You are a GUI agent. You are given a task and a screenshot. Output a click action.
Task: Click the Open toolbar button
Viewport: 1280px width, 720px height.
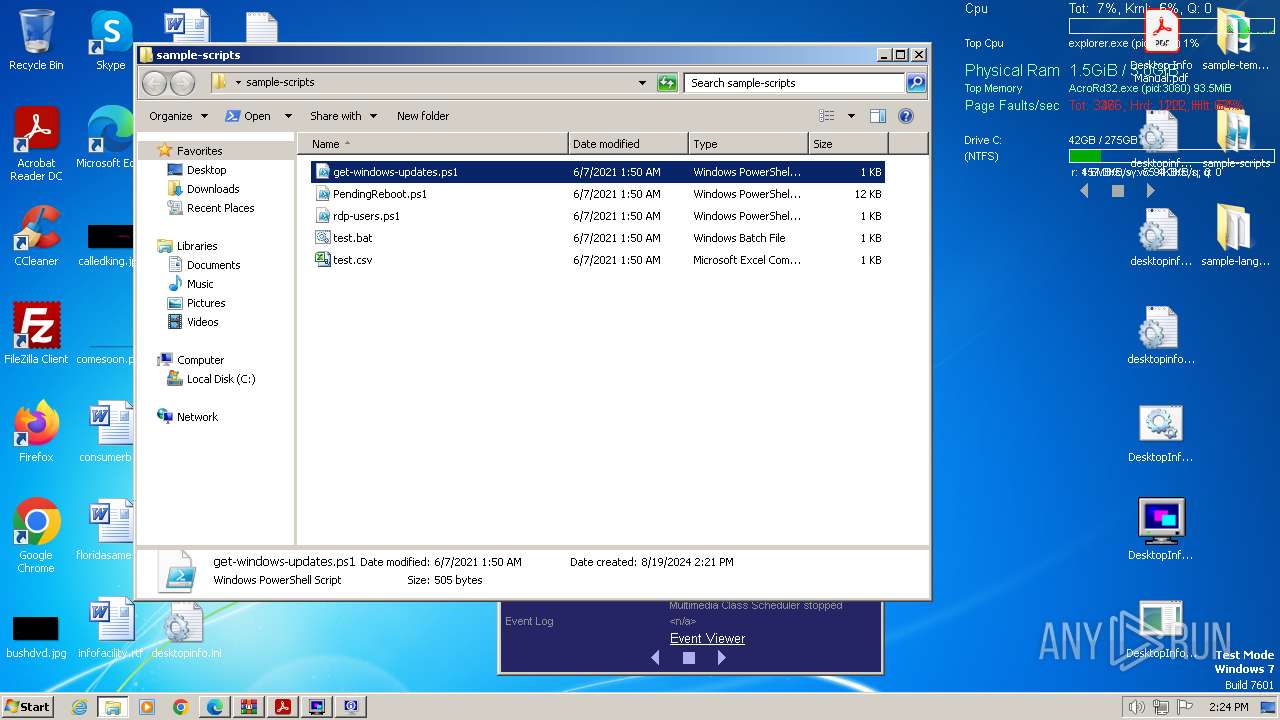248,116
